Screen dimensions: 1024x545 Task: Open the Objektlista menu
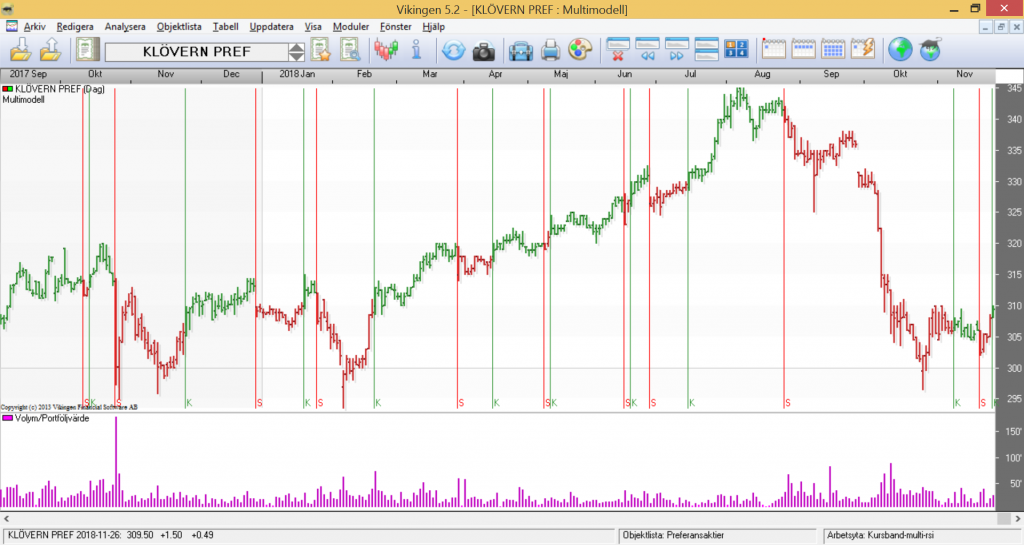(x=179, y=26)
